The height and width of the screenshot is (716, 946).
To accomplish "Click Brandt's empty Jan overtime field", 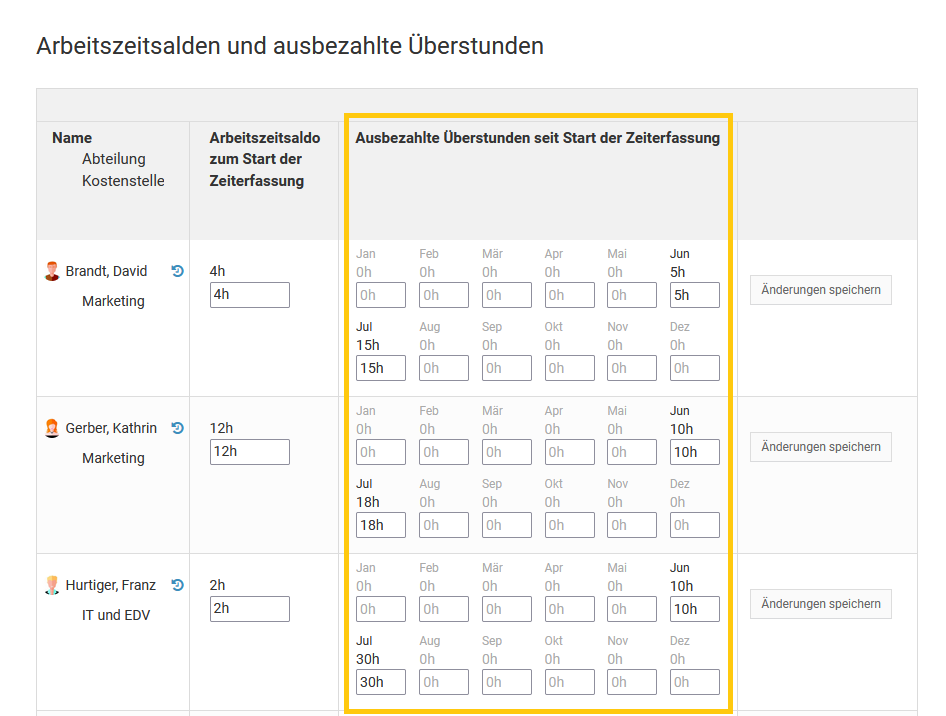I will (380, 295).
